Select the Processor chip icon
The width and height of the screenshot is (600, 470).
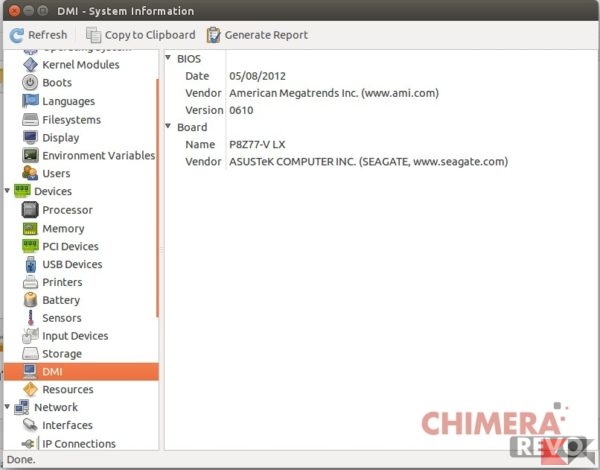pyautogui.click(x=30, y=210)
